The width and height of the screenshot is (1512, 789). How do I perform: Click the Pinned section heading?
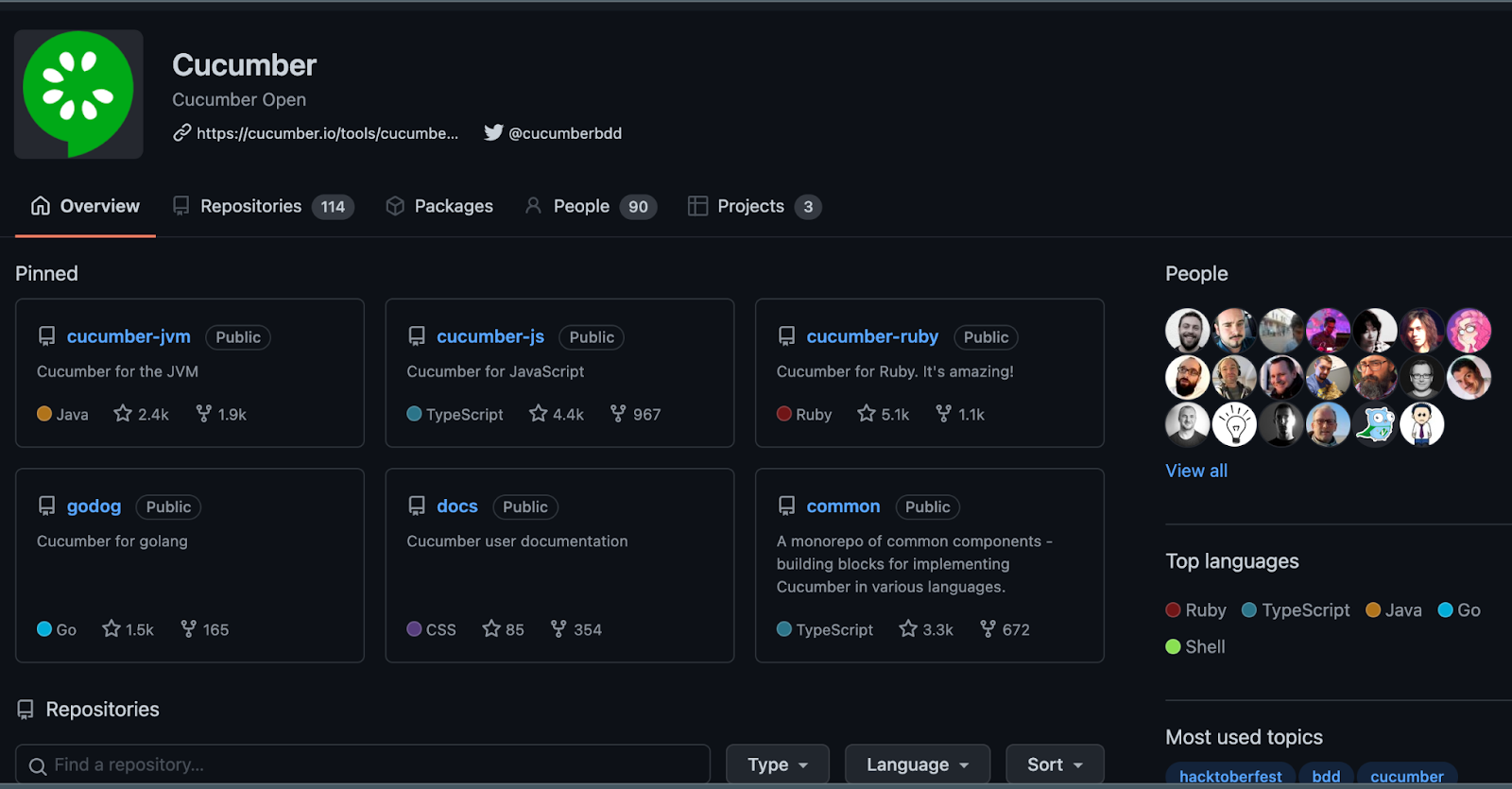tap(46, 274)
